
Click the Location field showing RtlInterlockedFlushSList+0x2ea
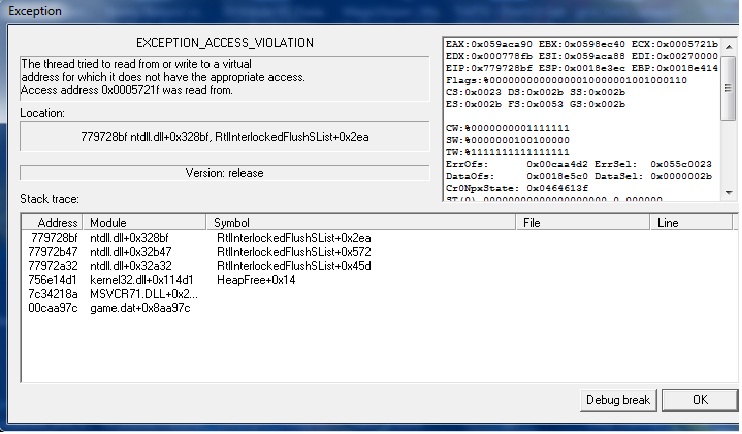point(225,137)
